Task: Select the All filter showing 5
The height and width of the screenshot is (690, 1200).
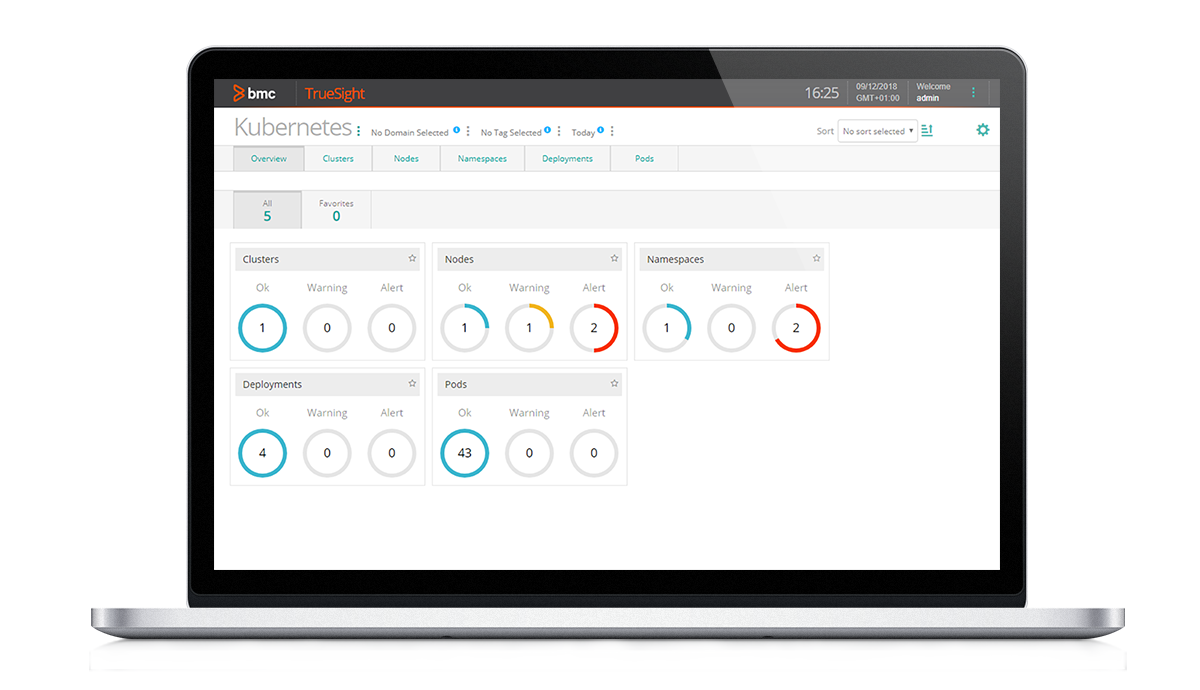Action: pyautogui.click(x=267, y=210)
